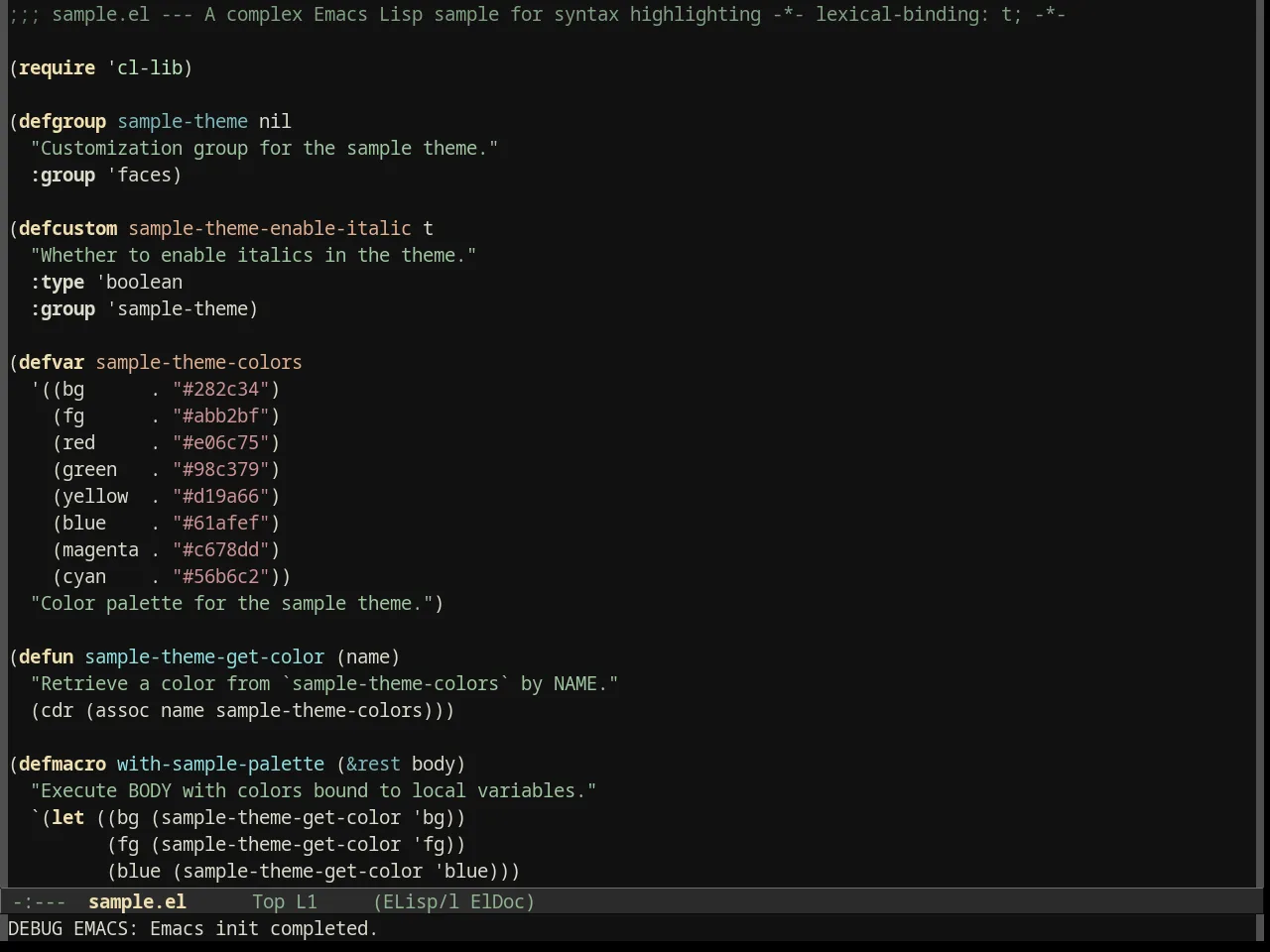Click the defgroup keyword

coord(63,121)
